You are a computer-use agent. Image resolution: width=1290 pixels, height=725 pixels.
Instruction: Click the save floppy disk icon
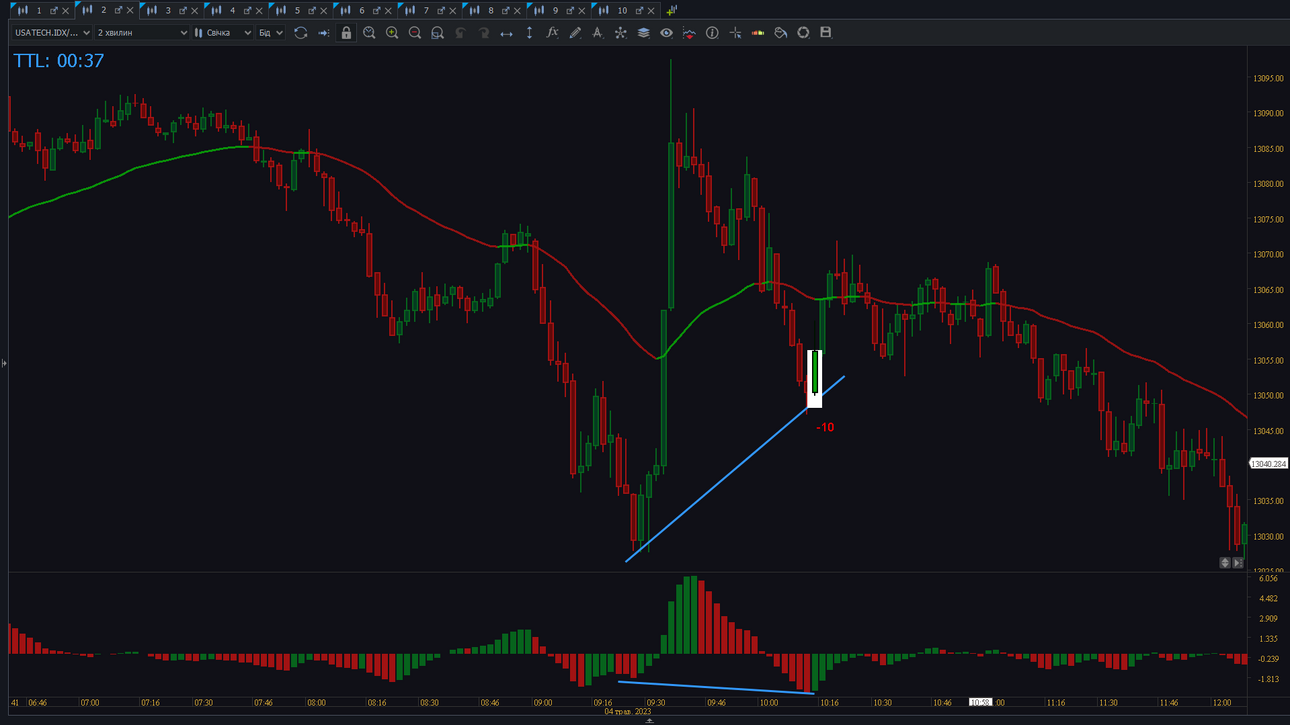click(826, 33)
